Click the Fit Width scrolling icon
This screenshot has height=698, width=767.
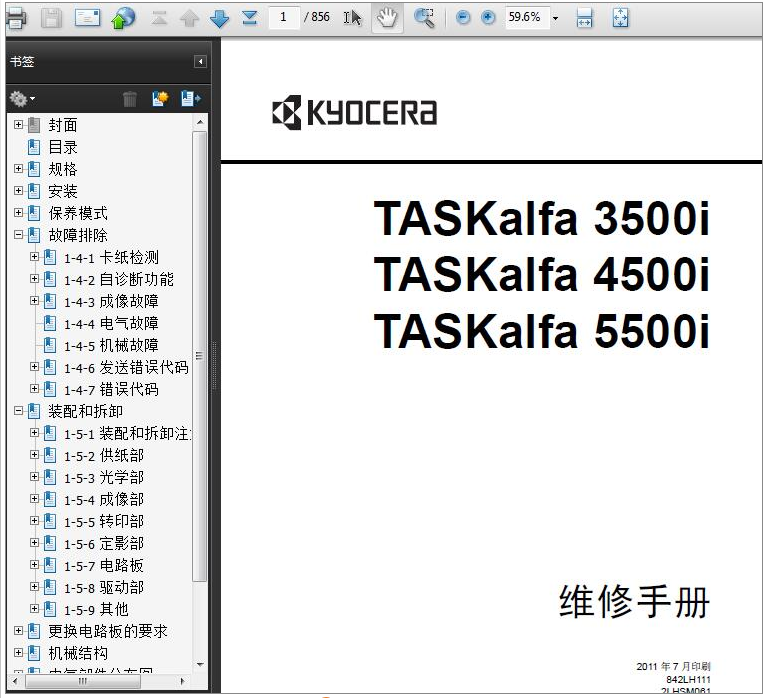[x=585, y=18]
